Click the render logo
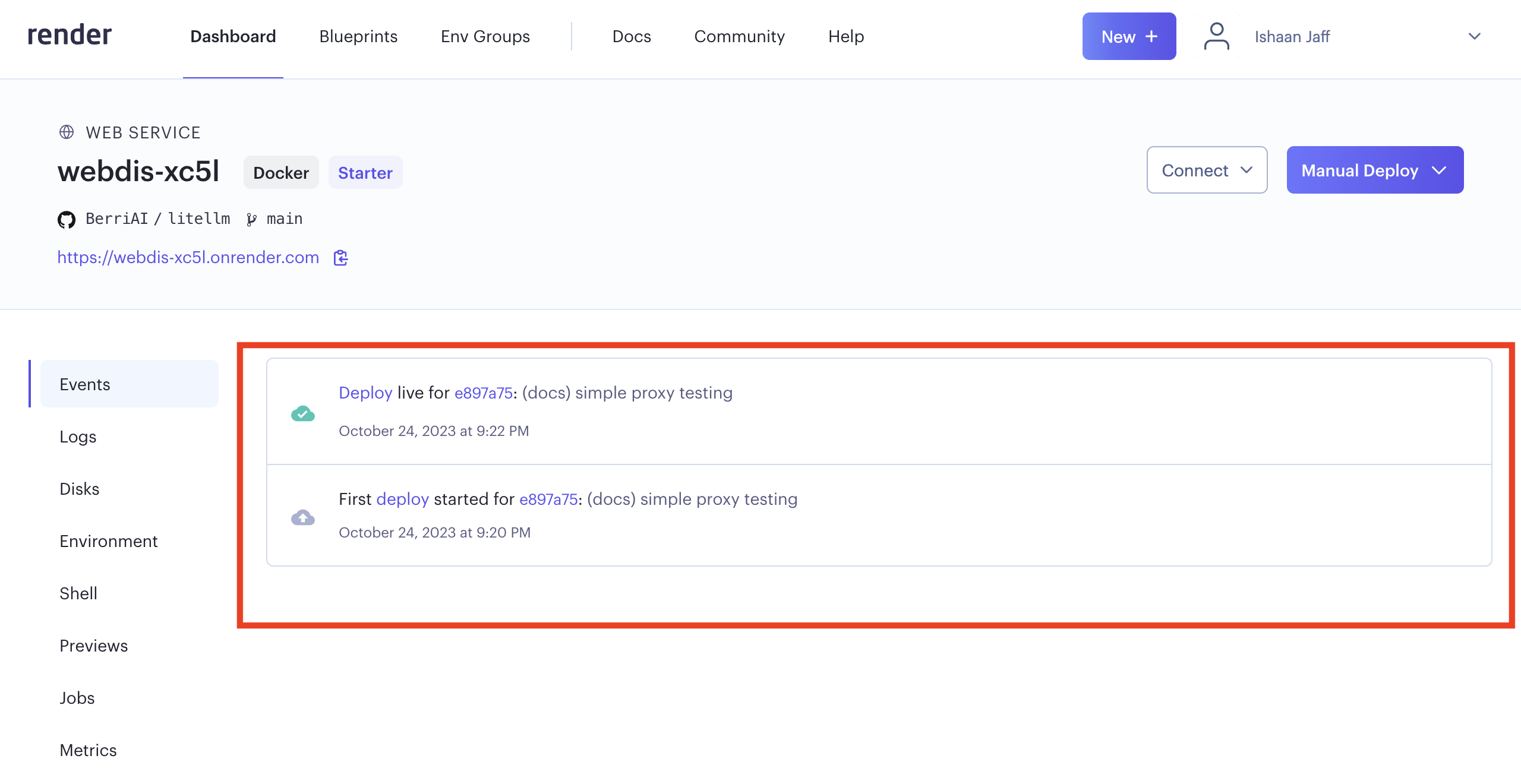Screen dimensions: 1521x784 (x=70, y=35)
